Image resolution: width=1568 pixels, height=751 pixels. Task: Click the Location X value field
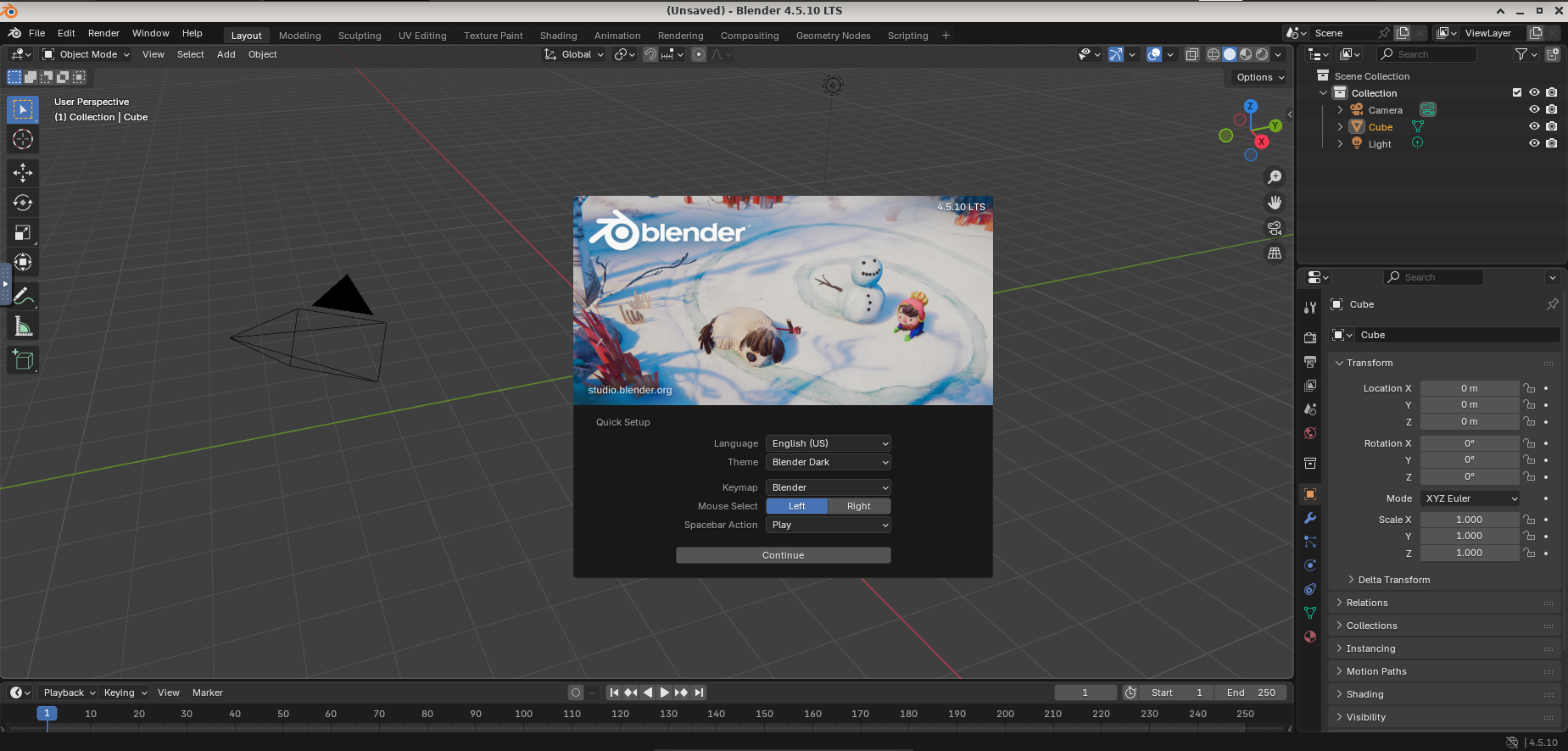pos(1470,388)
